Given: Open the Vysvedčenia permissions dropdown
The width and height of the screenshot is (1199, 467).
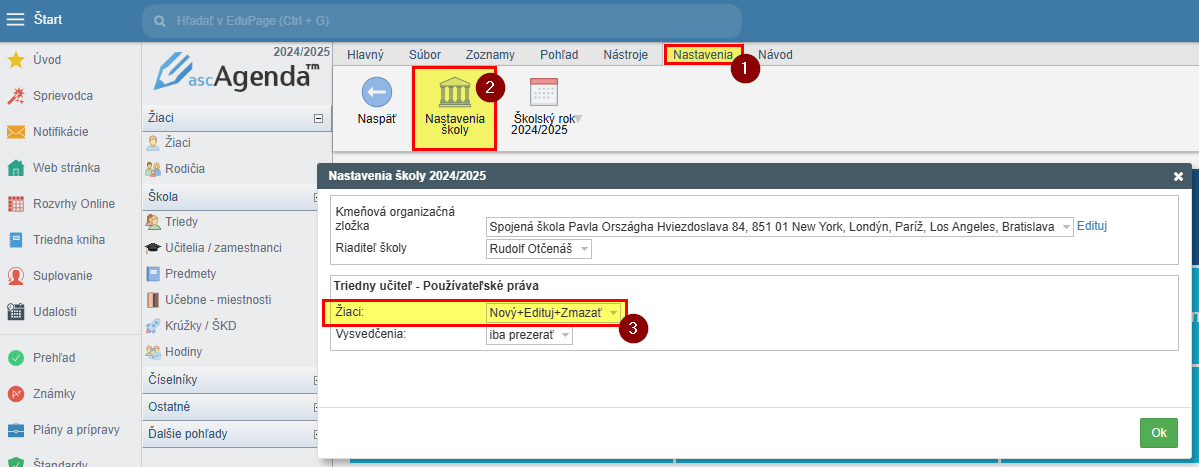Looking at the screenshot, I should point(529,336).
